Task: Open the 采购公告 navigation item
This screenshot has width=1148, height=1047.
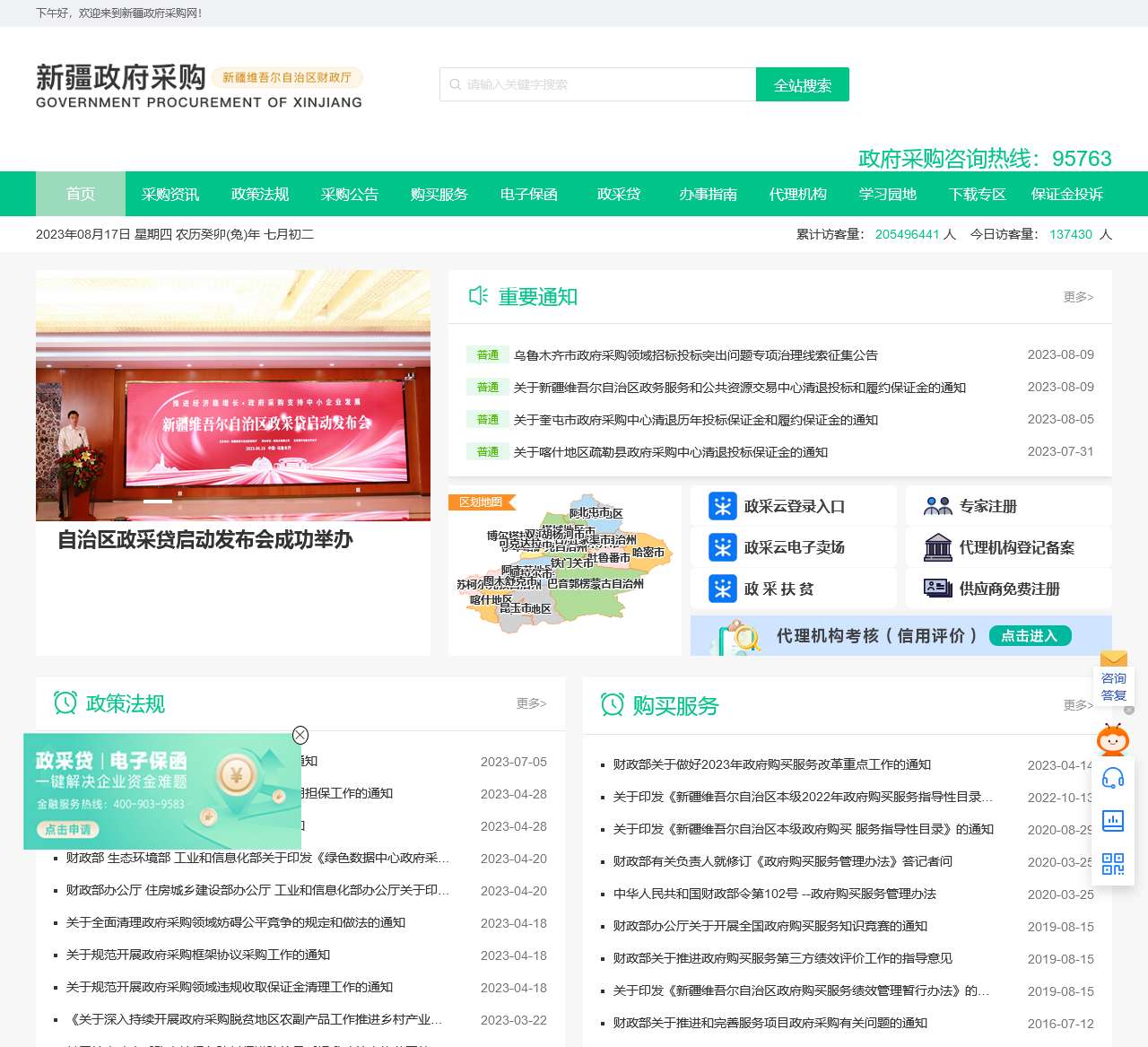Action: 350,194
